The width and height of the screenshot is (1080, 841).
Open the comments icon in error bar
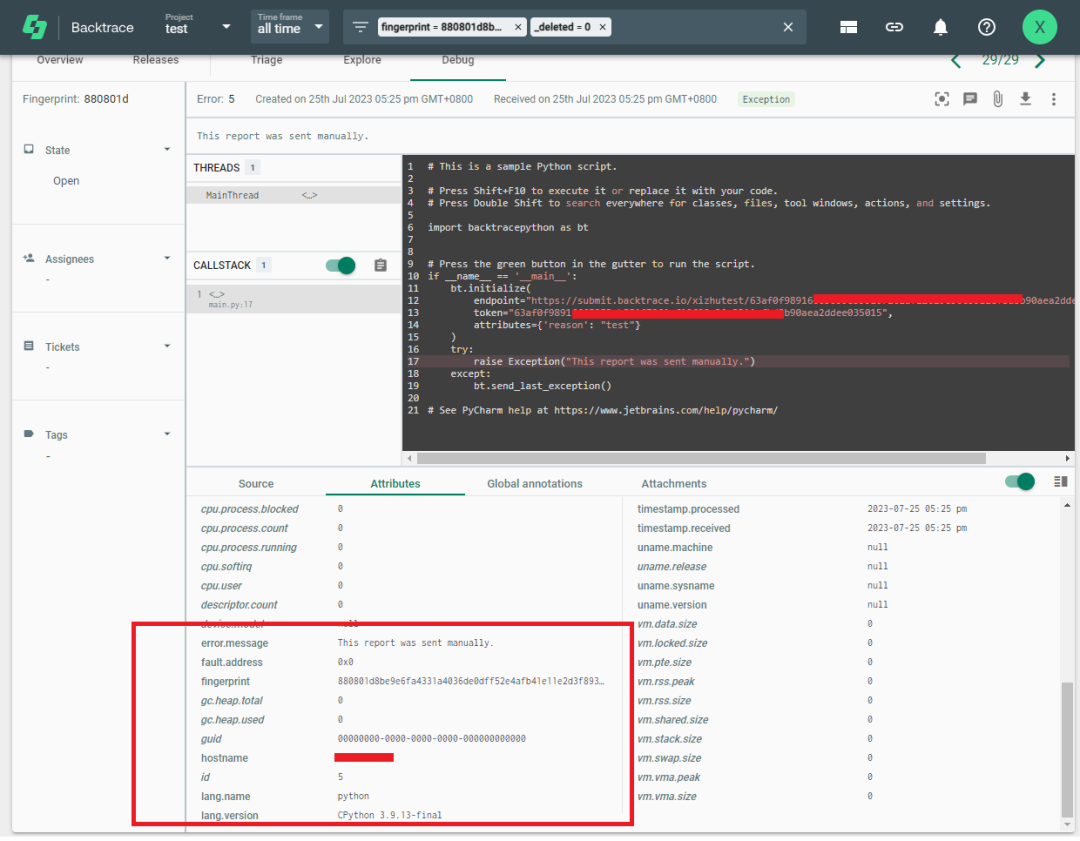(x=969, y=99)
